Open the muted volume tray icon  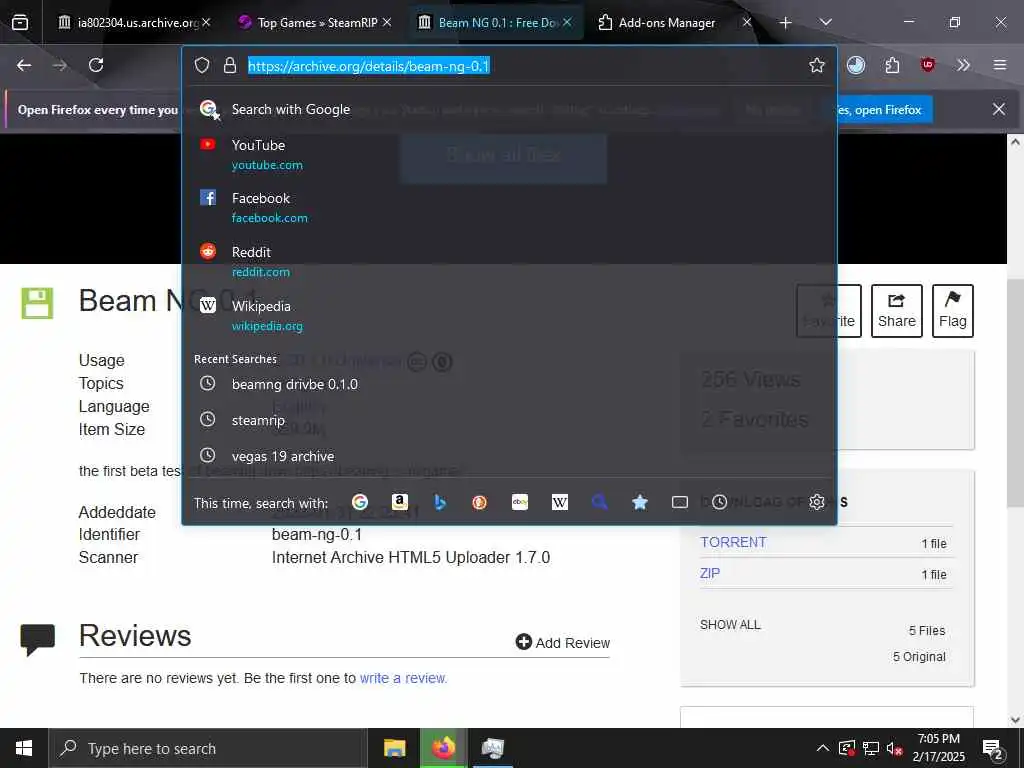894,748
